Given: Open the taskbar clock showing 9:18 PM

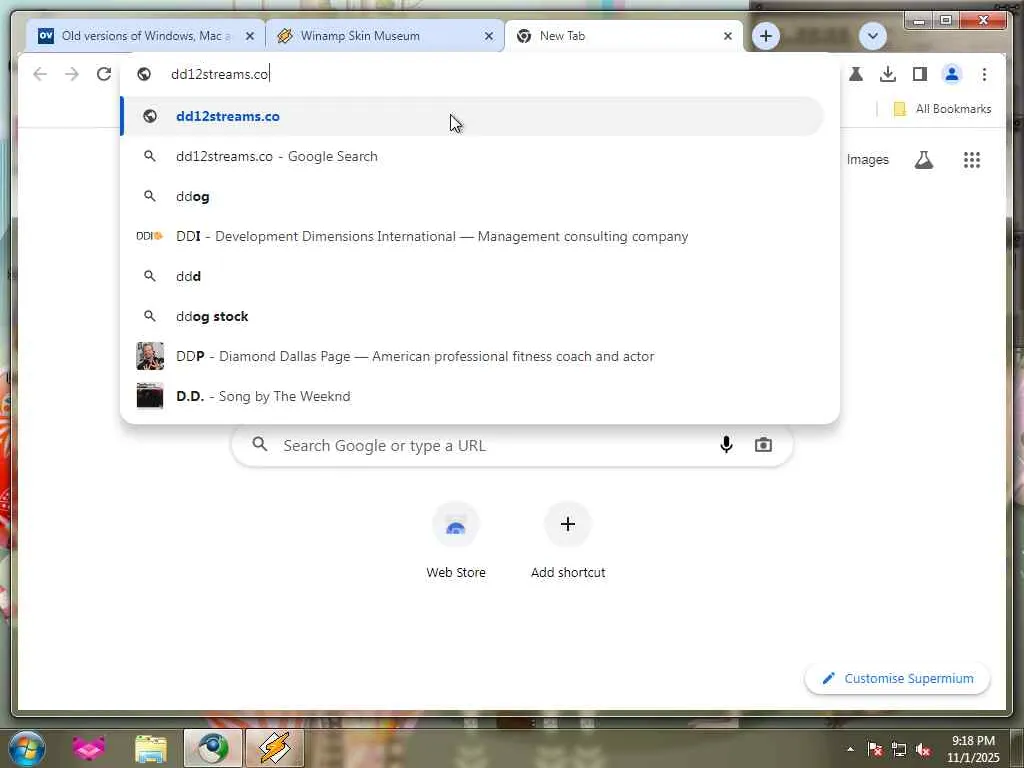Looking at the screenshot, I should click(x=973, y=749).
